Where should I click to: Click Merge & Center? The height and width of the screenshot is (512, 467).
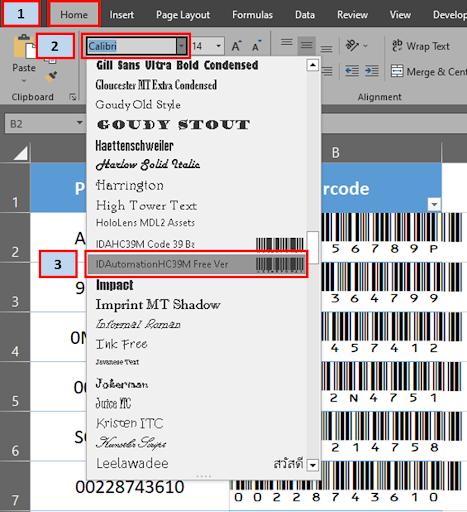[429, 71]
